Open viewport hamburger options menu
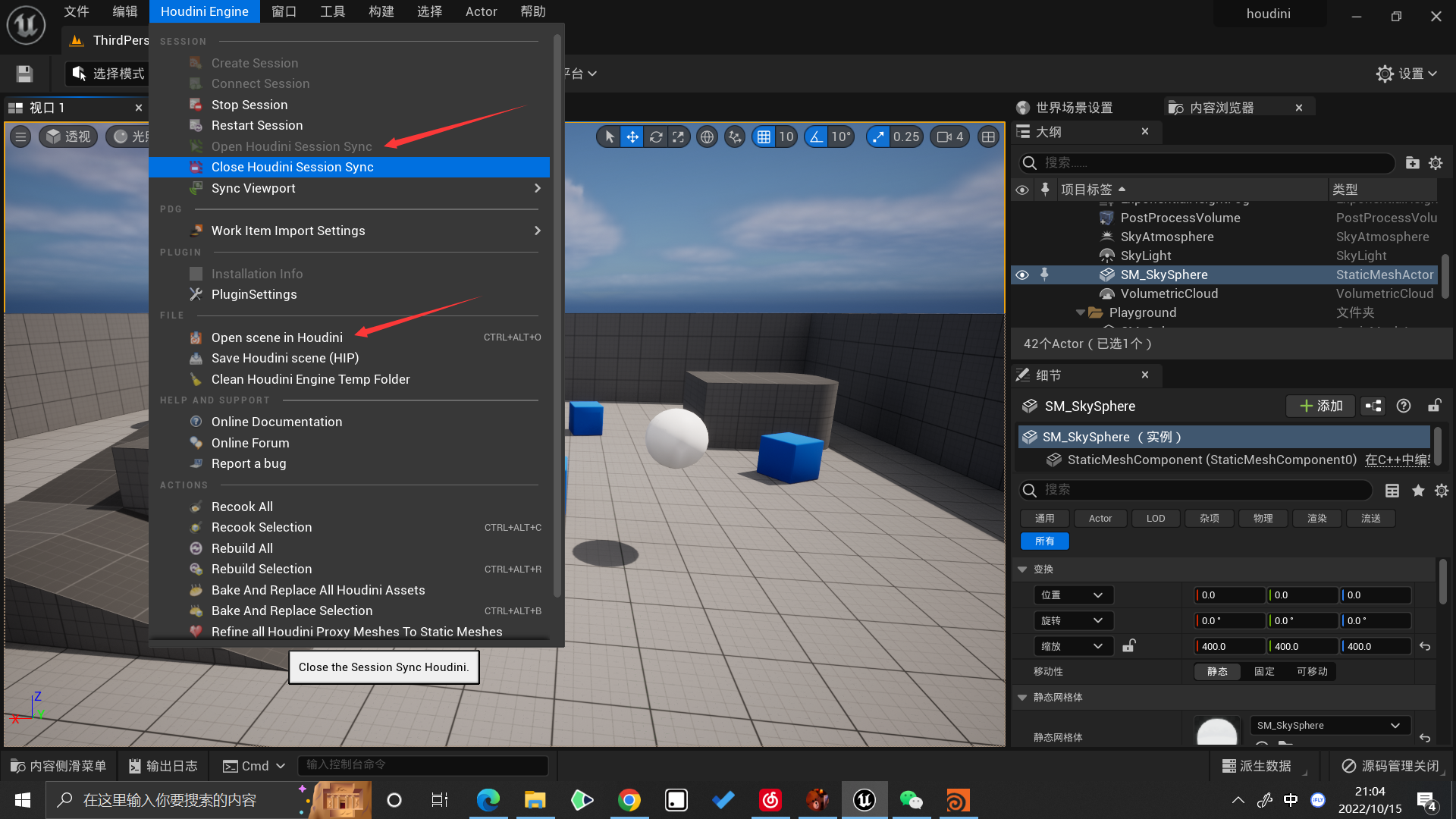Image resolution: width=1456 pixels, height=819 pixels. 20,136
